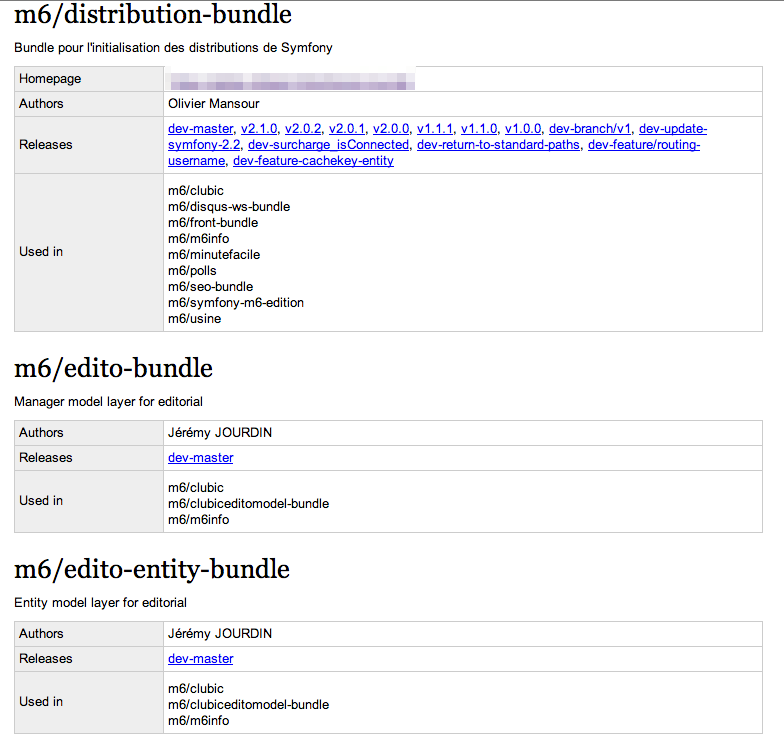Open the v1.1.1 release link

[435, 128]
